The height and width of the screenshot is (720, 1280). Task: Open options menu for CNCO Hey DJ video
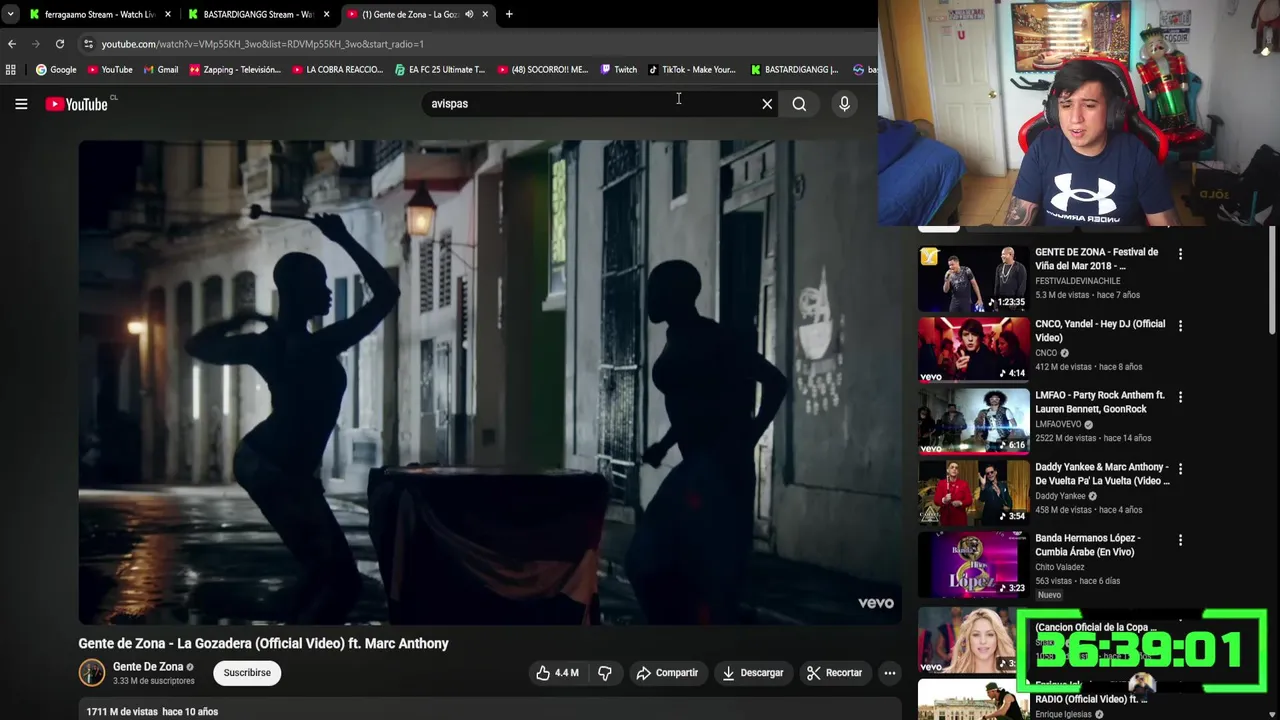click(1180, 326)
